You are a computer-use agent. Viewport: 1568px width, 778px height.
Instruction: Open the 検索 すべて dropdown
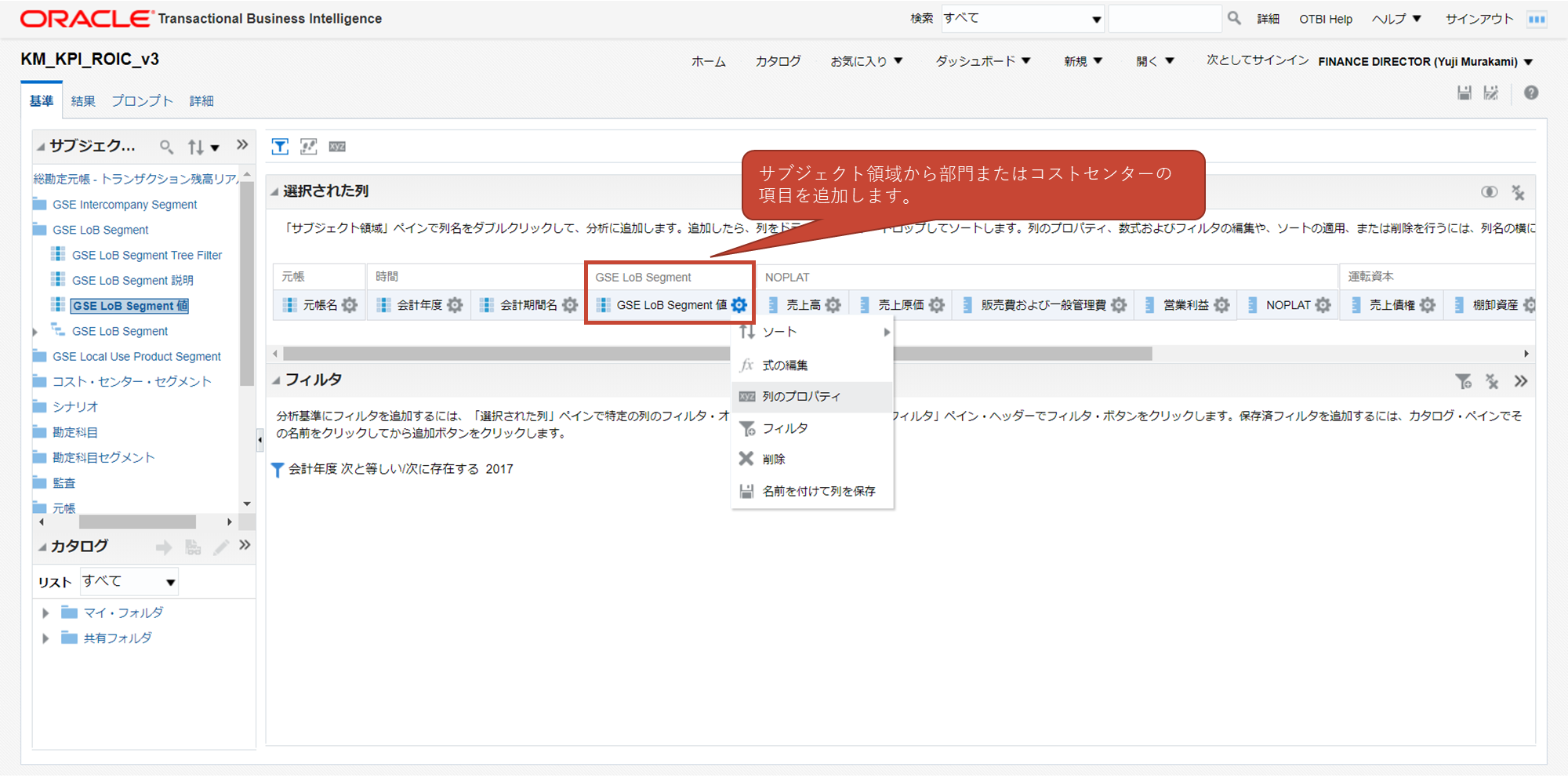1022,19
